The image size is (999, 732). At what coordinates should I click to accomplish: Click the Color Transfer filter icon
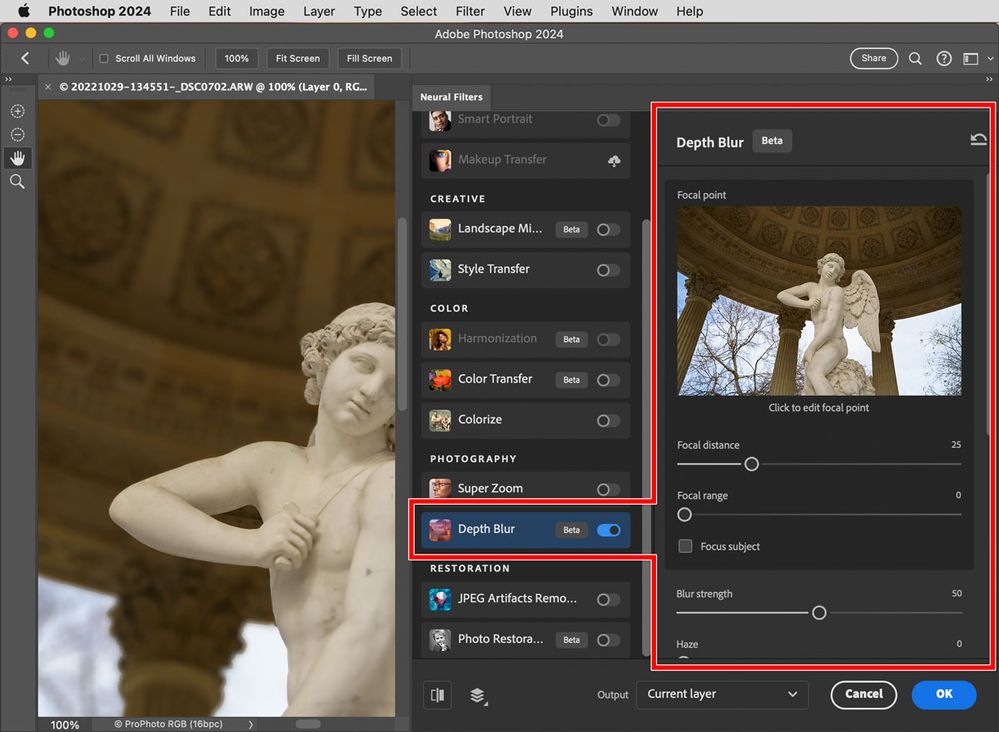click(440, 380)
